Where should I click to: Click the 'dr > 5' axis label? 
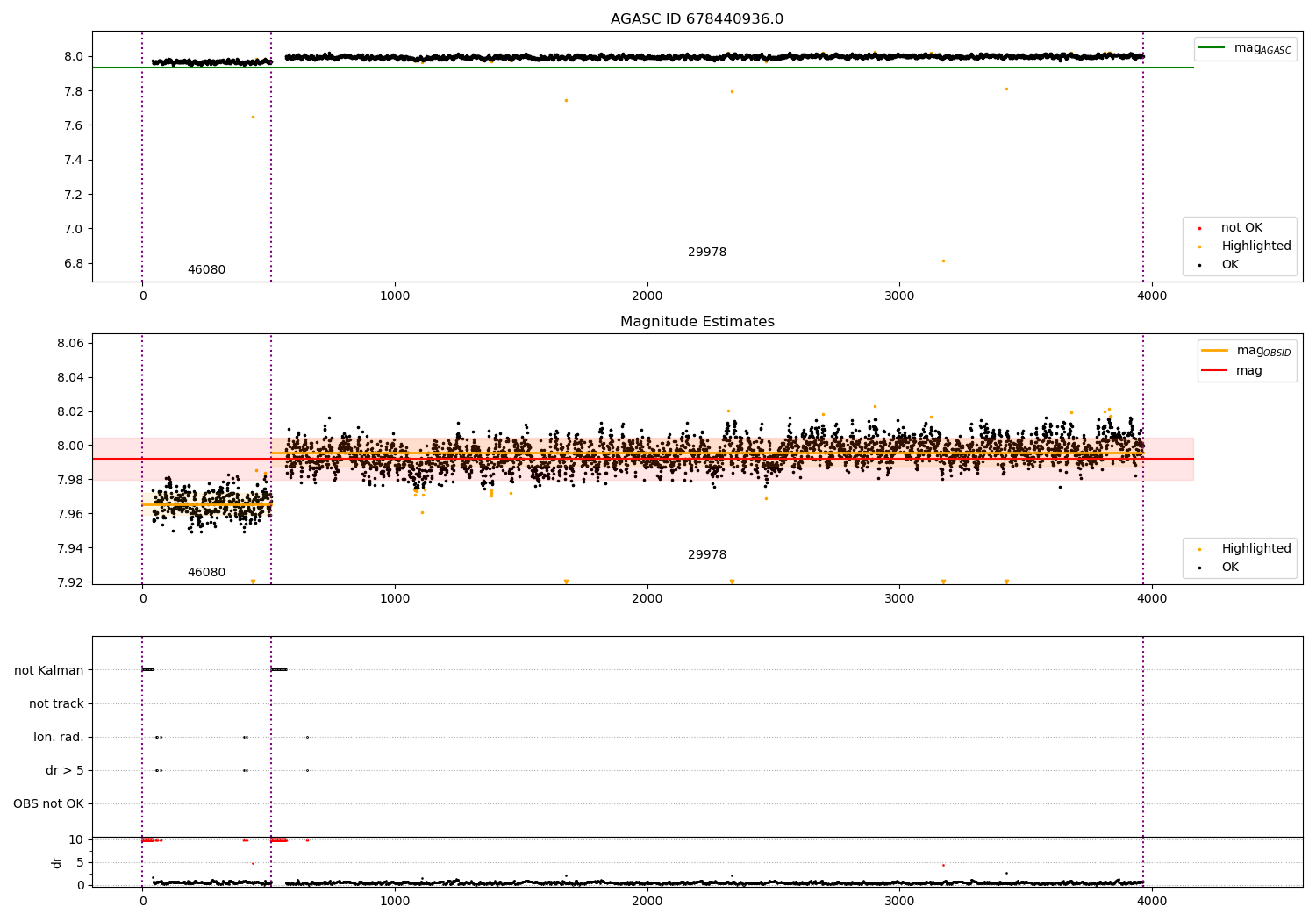tap(64, 770)
